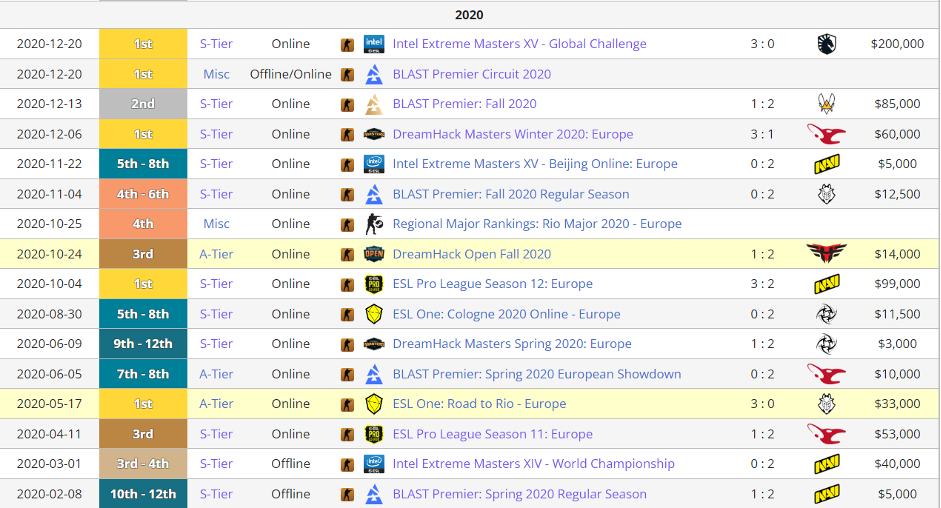Click Intel league icon beside Global Challenge
941x508 pixels.
point(374,44)
